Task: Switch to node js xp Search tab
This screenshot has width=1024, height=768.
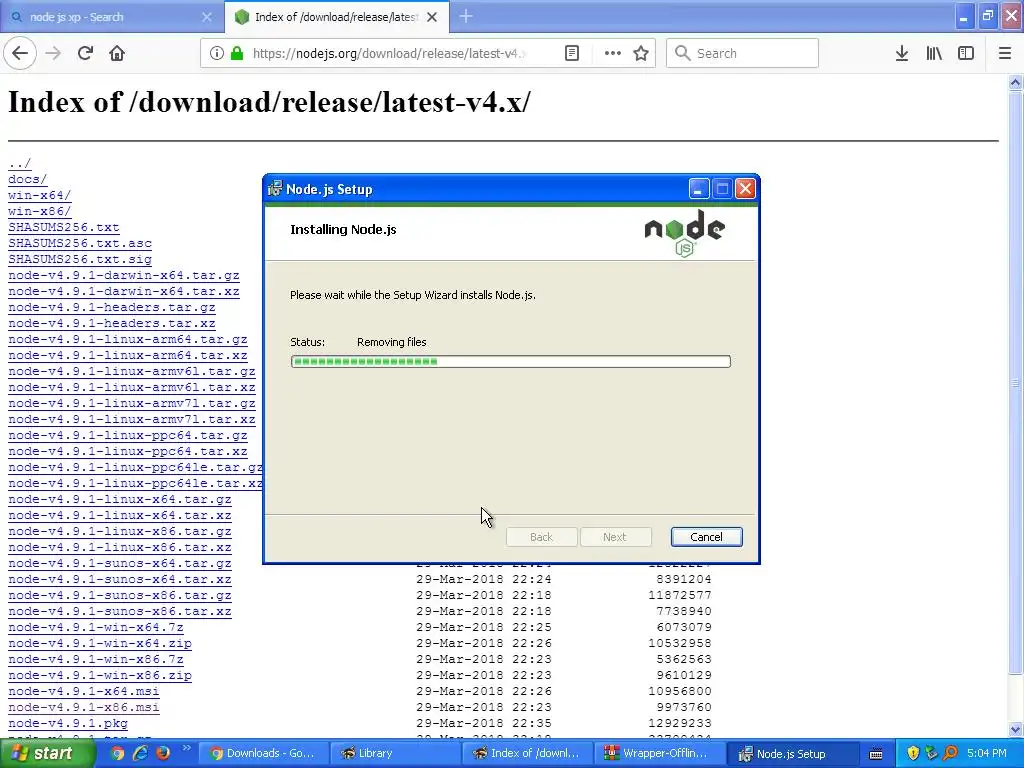Action: coord(111,17)
